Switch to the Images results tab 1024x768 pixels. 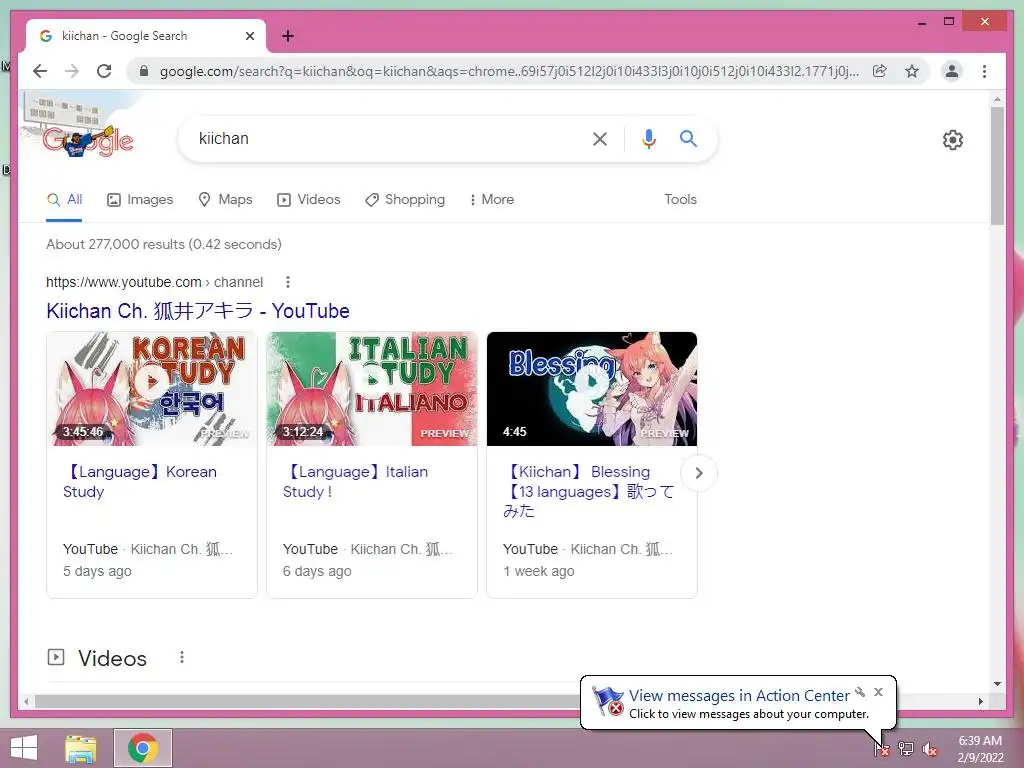coord(140,200)
